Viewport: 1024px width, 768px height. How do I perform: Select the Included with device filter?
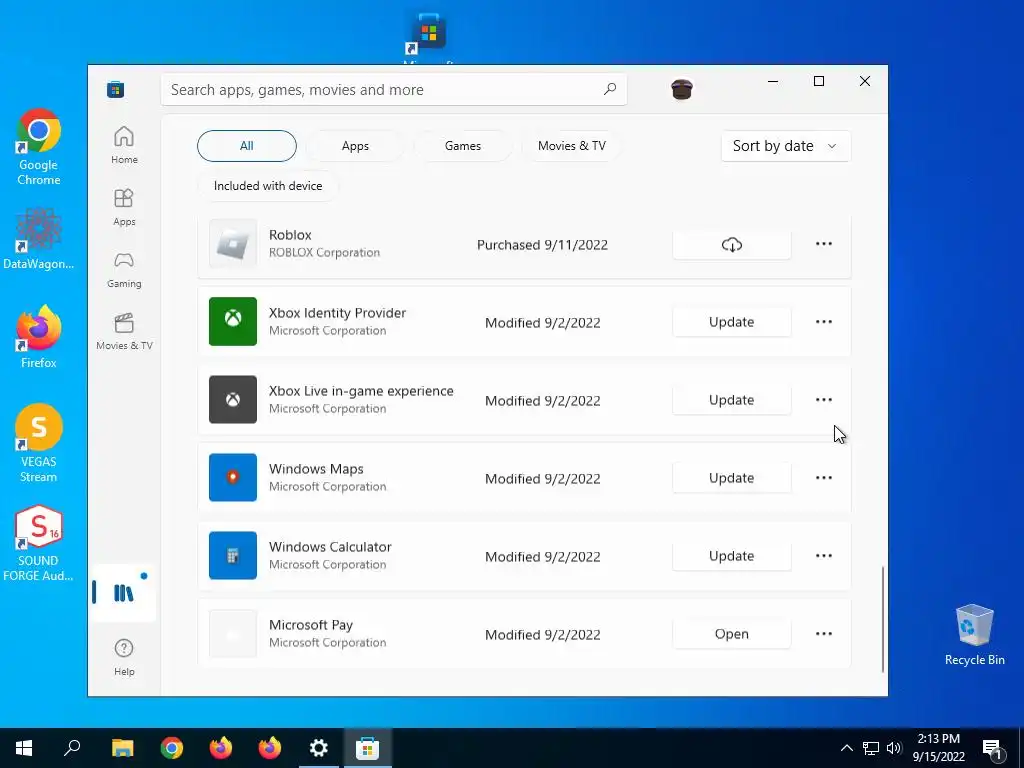click(268, 186)
